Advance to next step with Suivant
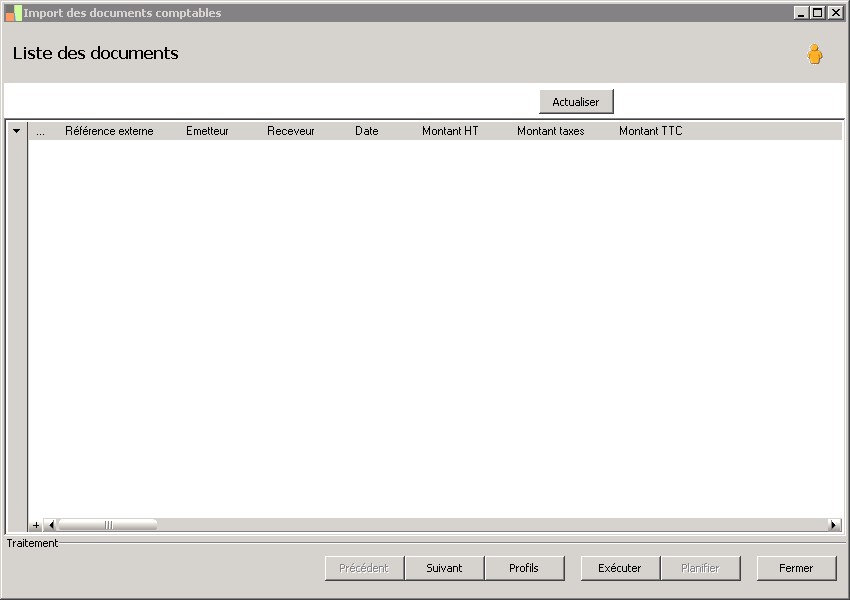The image size is (850, 600). tap(444, 568)
